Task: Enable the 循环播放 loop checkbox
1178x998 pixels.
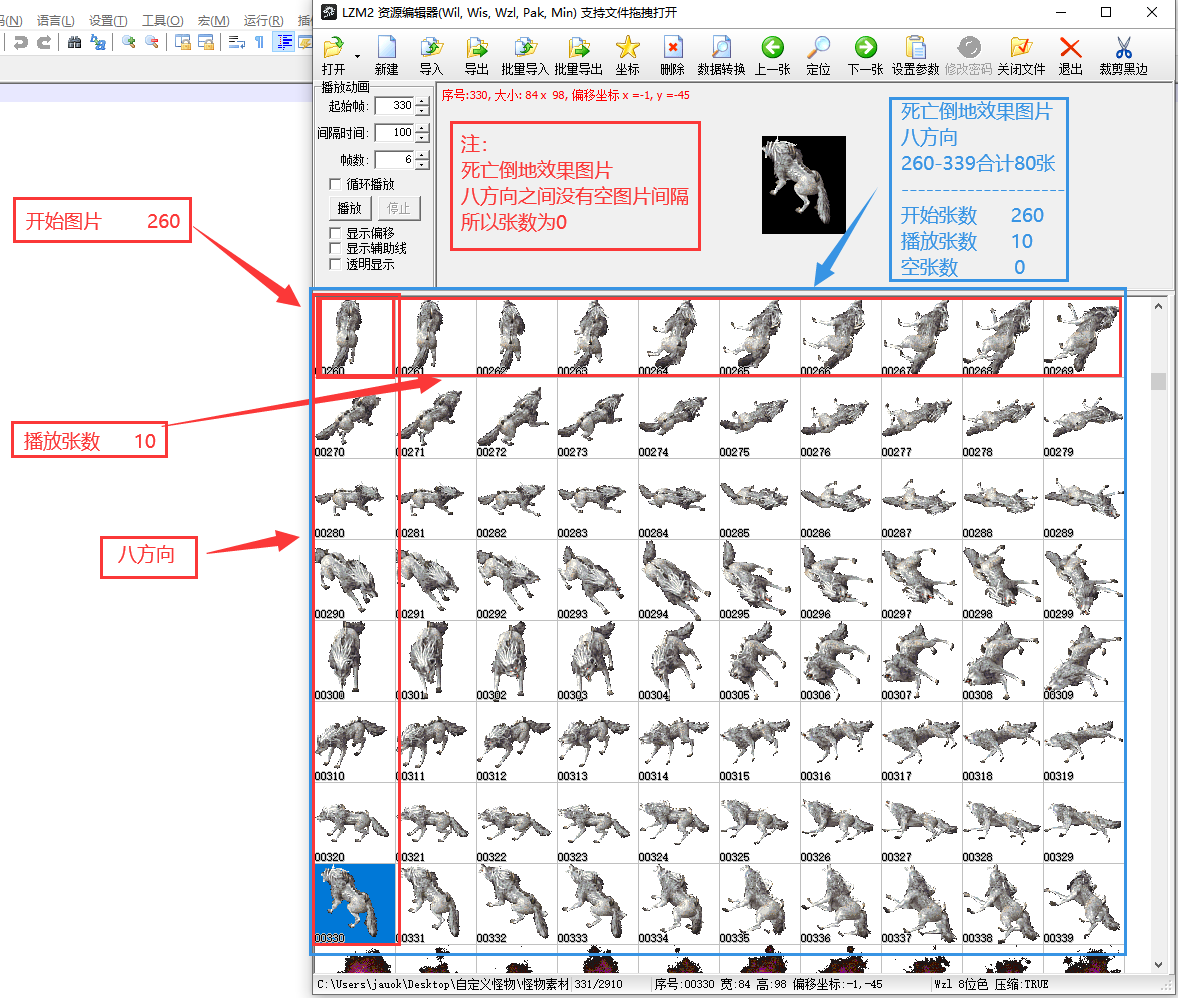Action: tap(336, 185)
